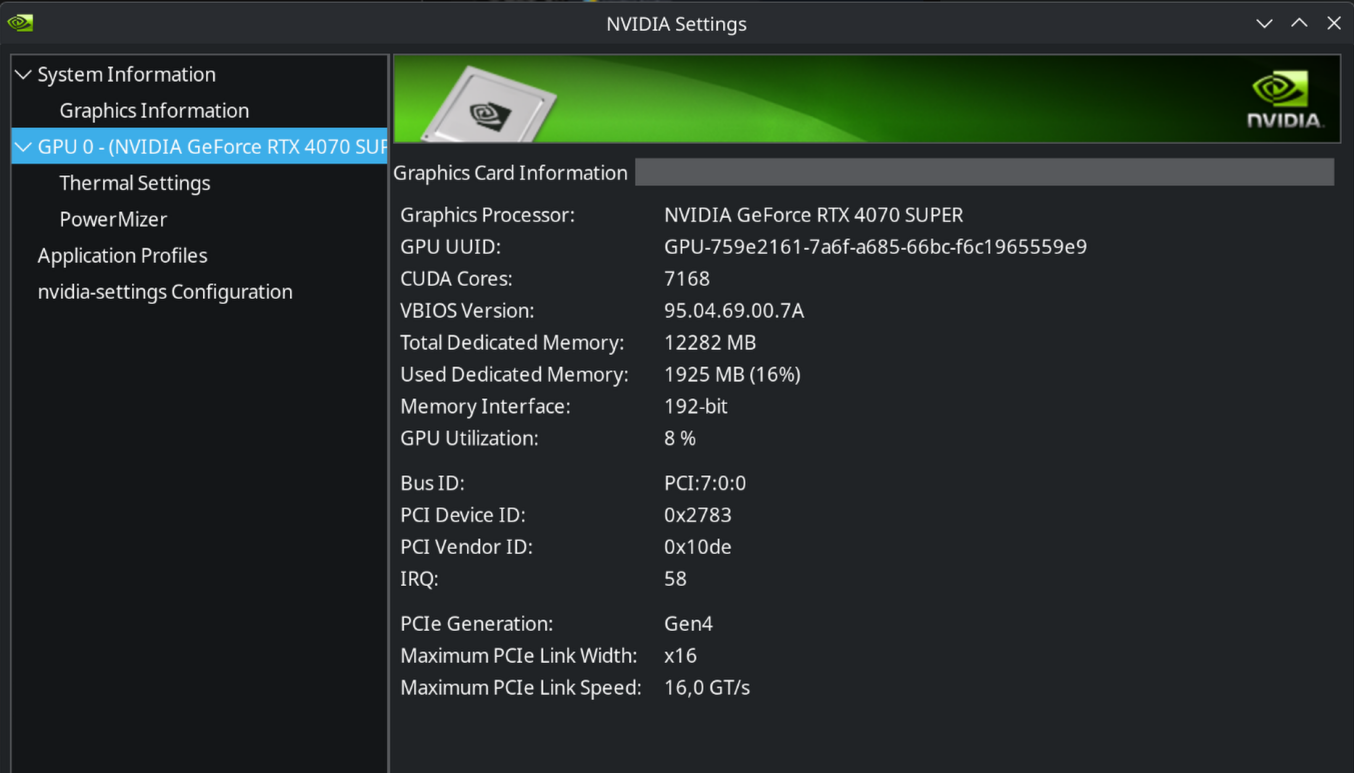The width and height of the screenshot is (1354, 773).
Task: Select the System Information item
Action: [x=126, y=75]
